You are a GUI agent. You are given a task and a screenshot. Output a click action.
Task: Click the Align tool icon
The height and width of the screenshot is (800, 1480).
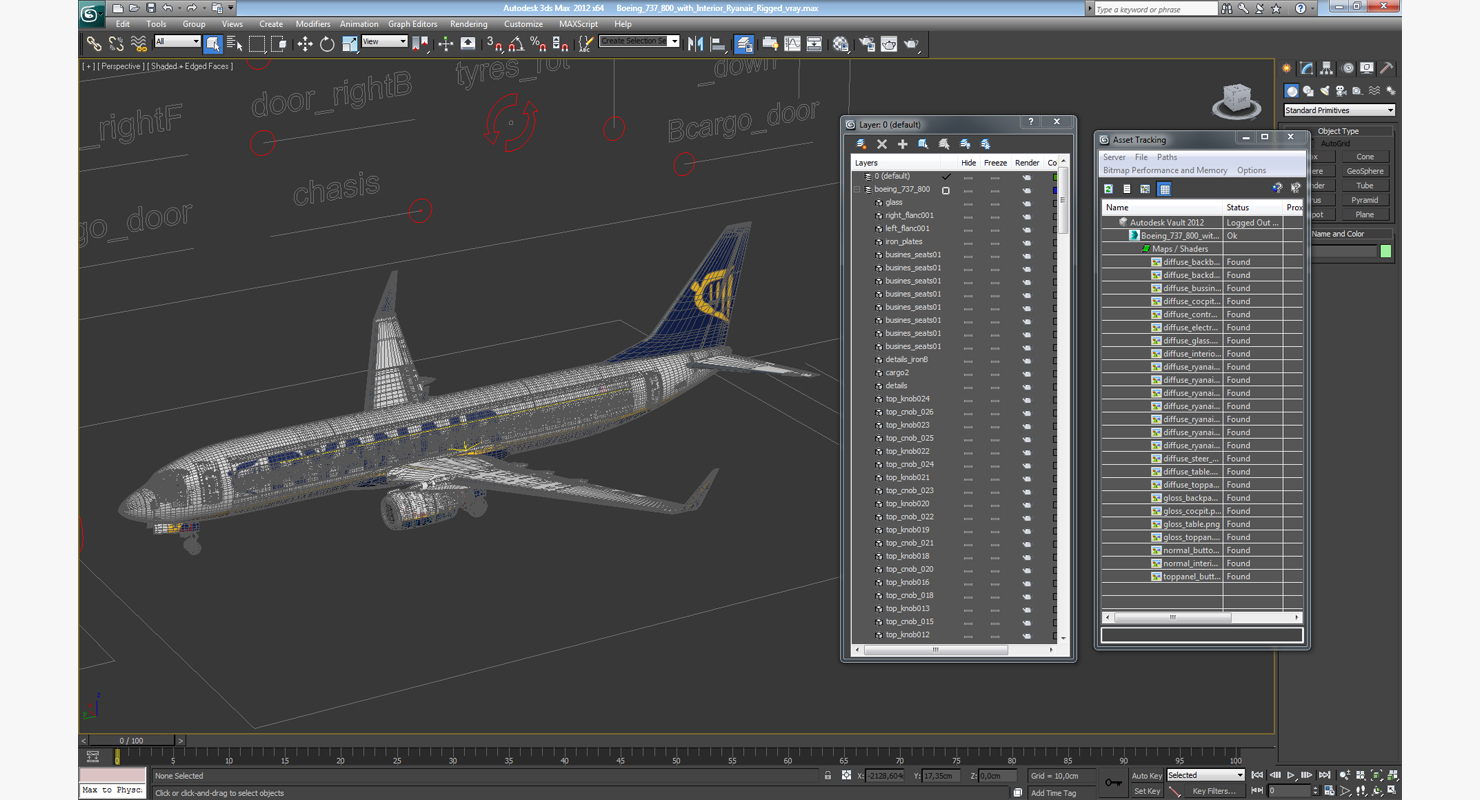pos(718,43)
